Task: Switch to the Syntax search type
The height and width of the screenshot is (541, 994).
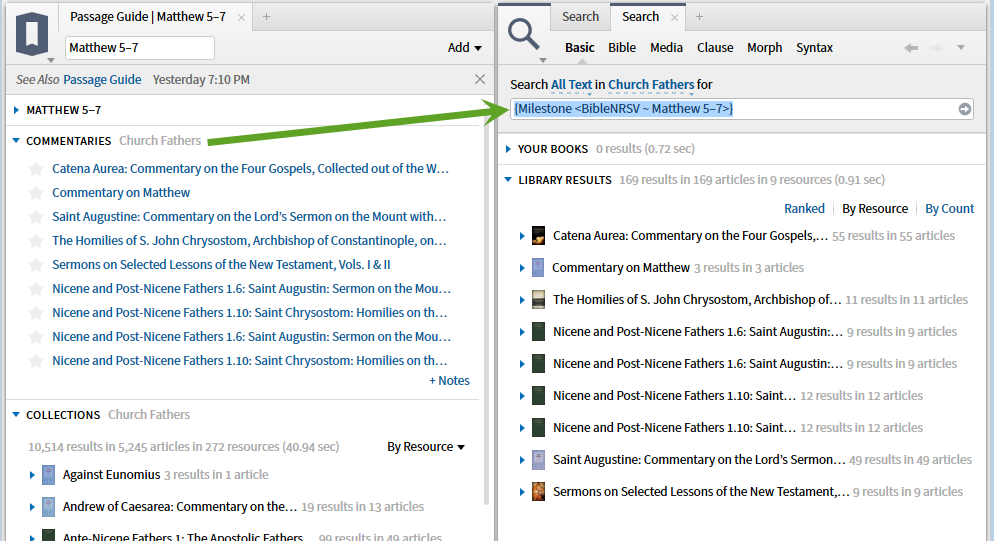Action: tap(815, 48)
